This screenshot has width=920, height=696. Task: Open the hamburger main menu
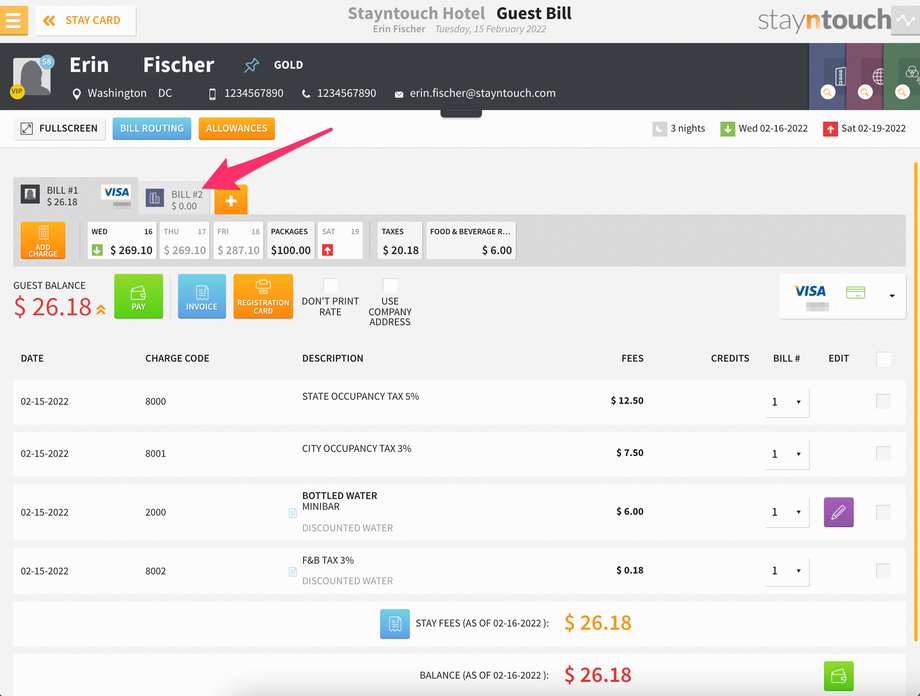coord(13,20)
